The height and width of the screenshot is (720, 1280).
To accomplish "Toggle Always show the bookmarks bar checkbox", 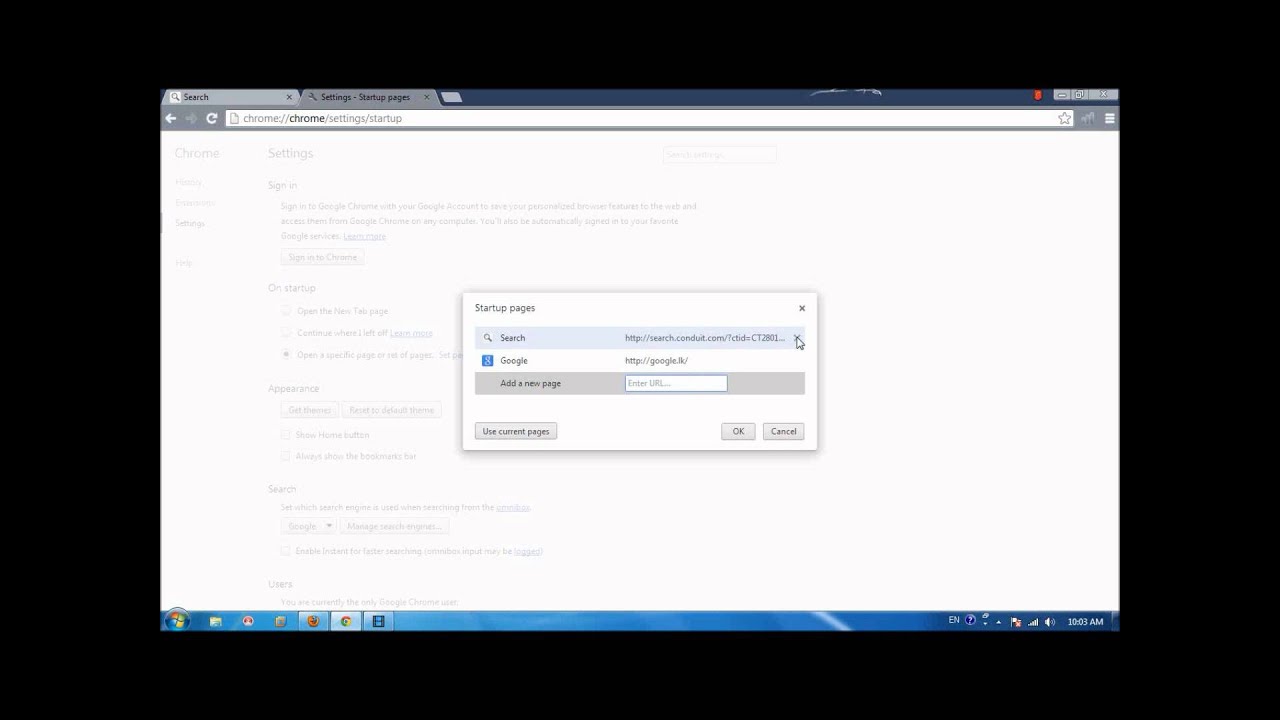I will point(286,456).
